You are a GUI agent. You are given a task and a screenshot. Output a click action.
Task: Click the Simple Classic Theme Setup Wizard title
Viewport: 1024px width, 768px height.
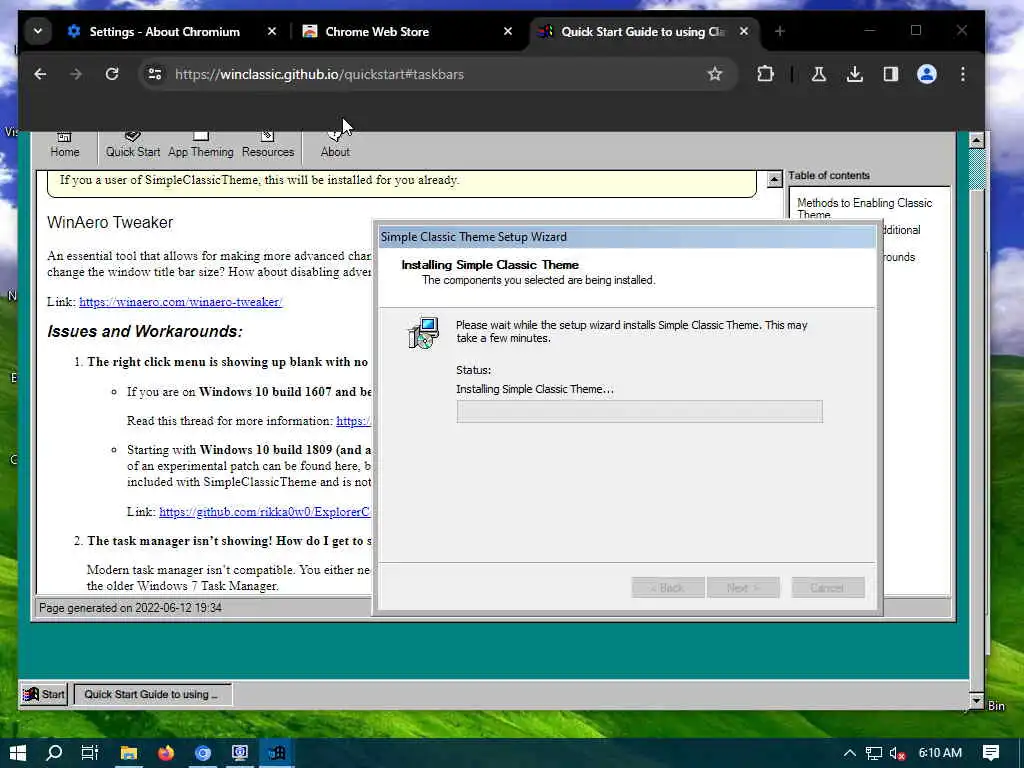473,237
